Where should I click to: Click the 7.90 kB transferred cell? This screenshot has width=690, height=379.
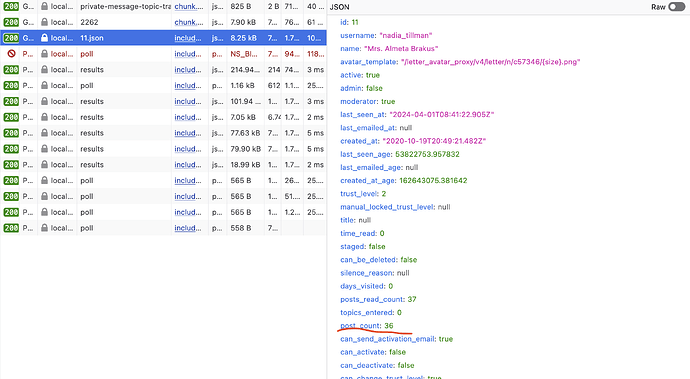click(243, 22)
